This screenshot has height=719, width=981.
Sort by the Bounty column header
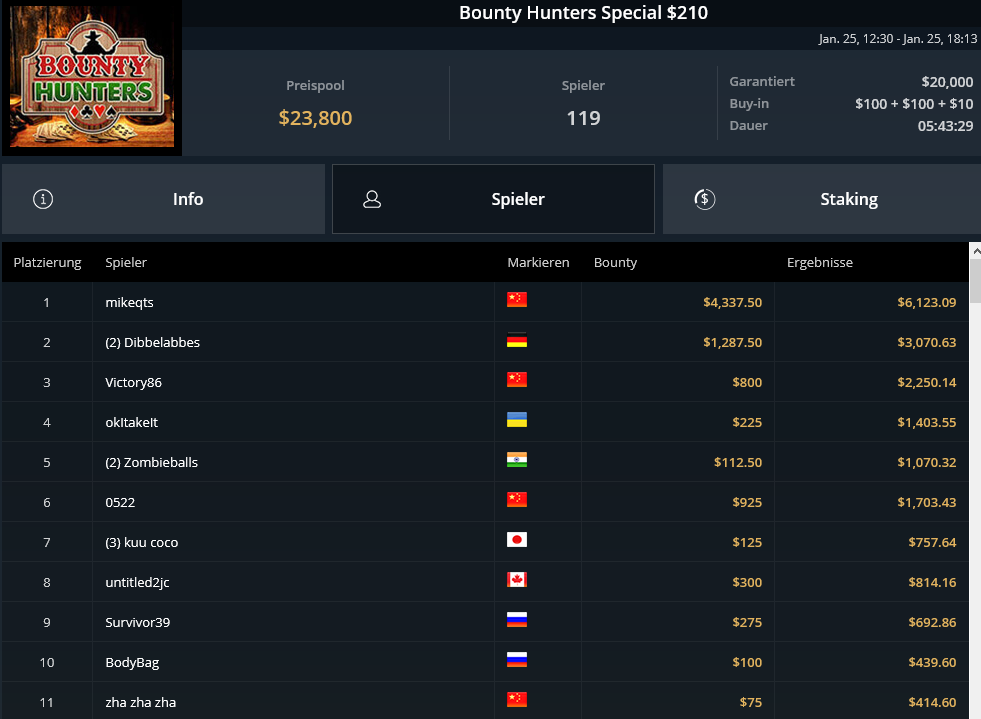point(615,263)
